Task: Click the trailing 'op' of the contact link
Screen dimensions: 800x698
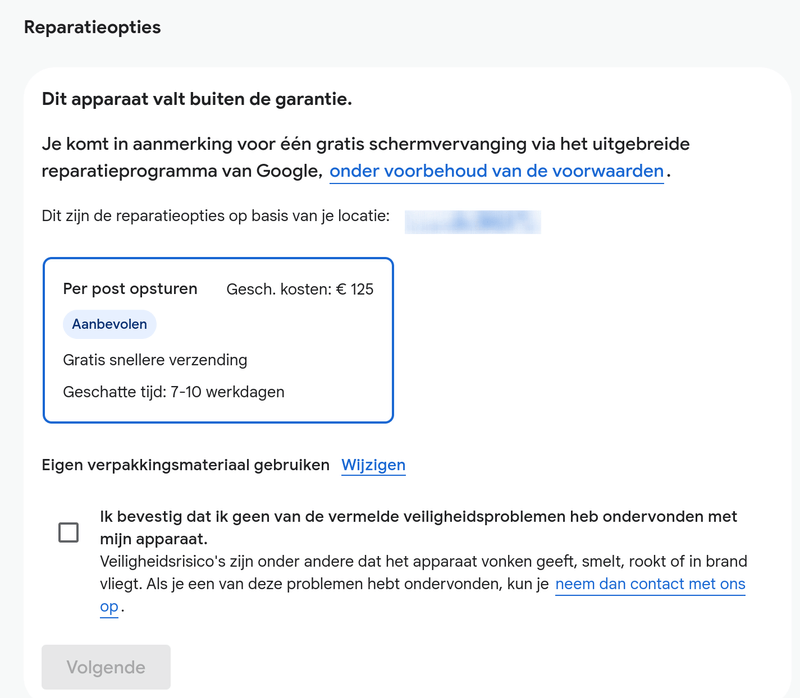Action: coord(109,606)
